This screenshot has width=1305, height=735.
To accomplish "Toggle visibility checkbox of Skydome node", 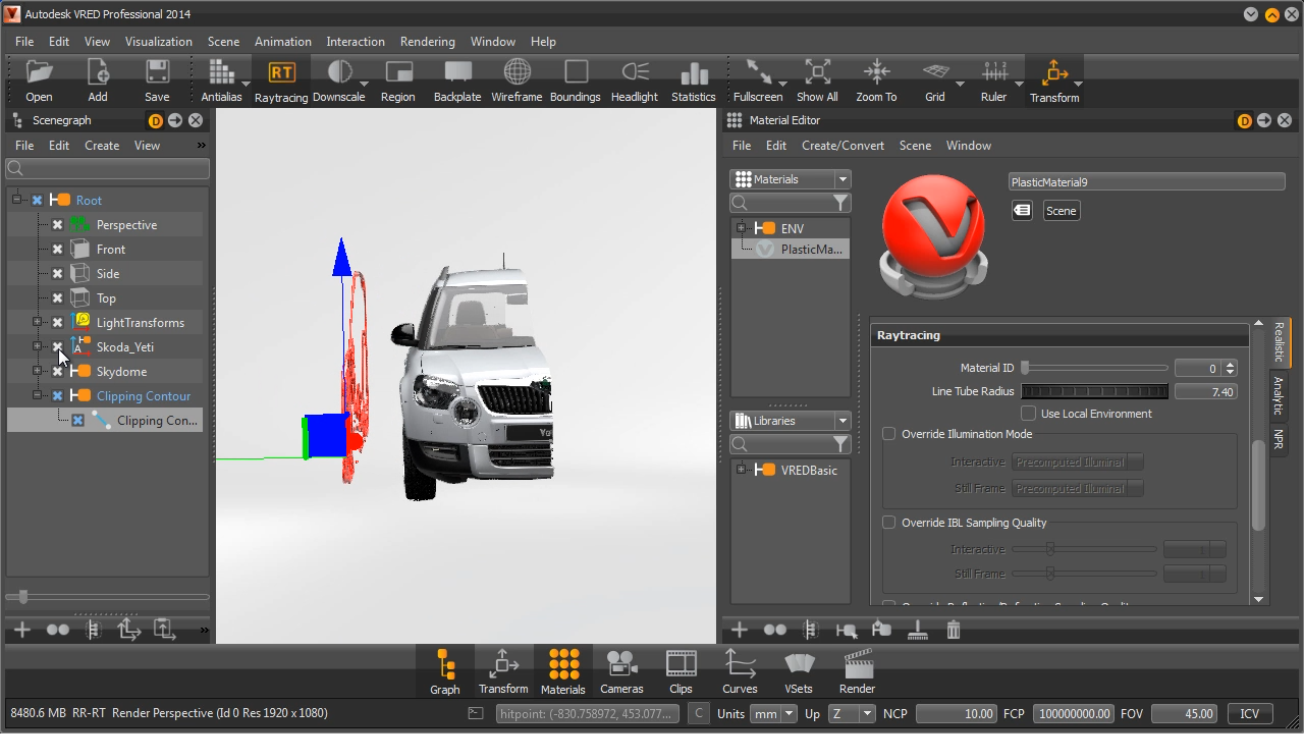I will [x=57, y=372].
